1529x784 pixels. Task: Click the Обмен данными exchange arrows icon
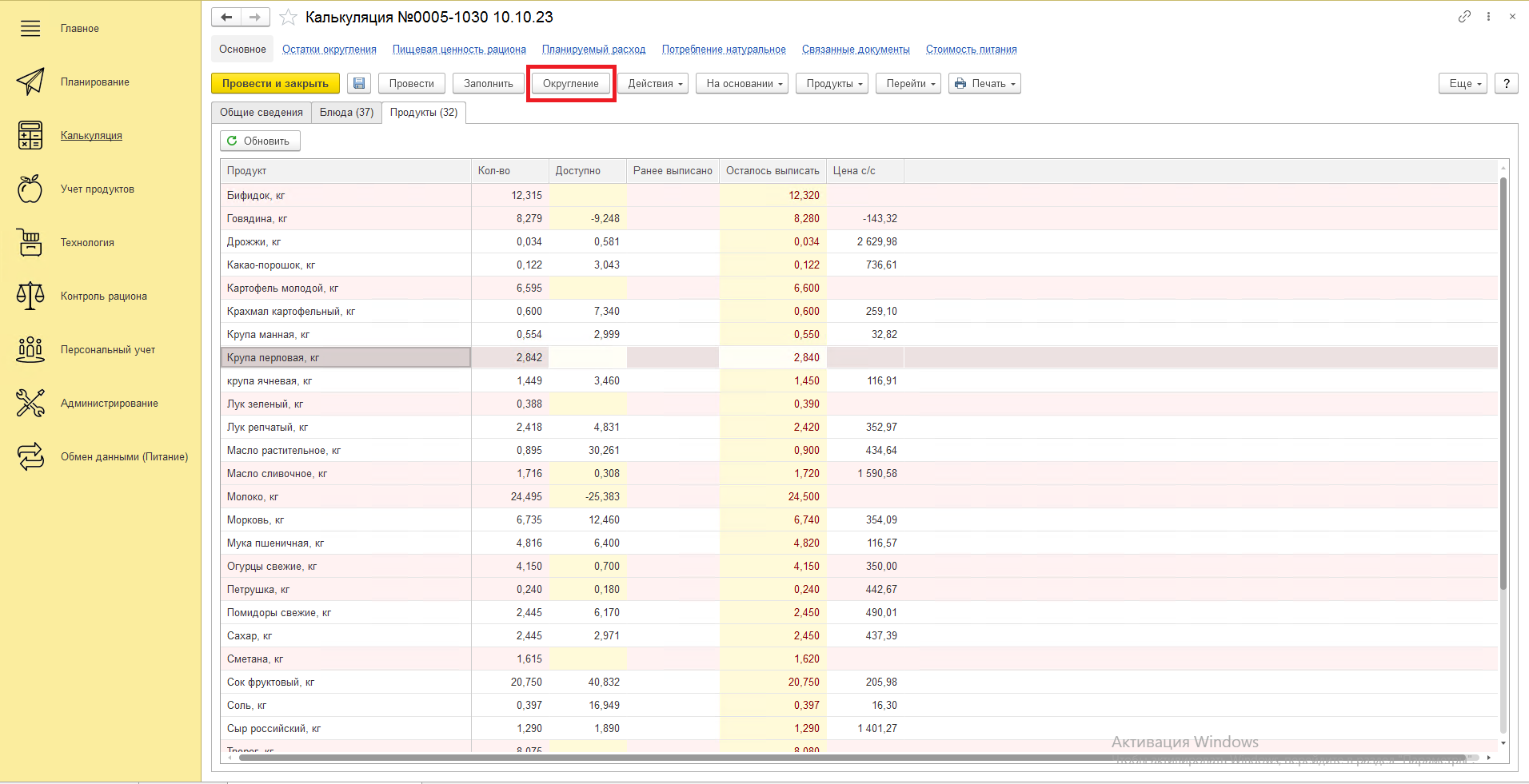[x=30, y=456]
